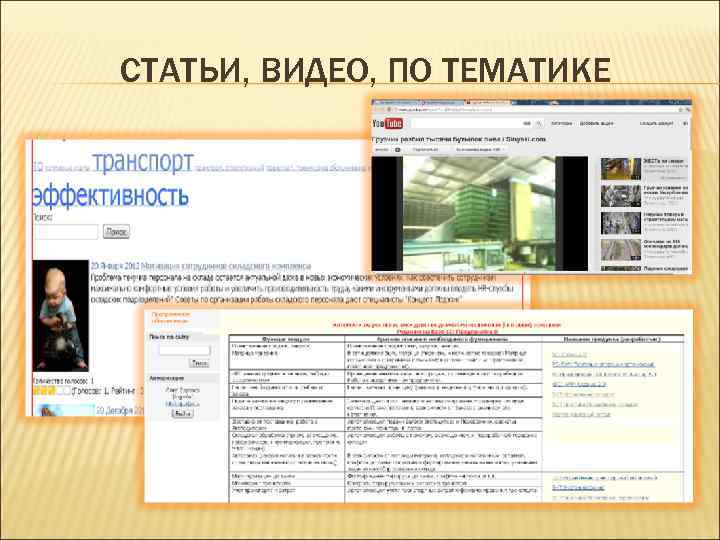
Task: Click the browser address bar above YouTube
Action: (533, 110)
